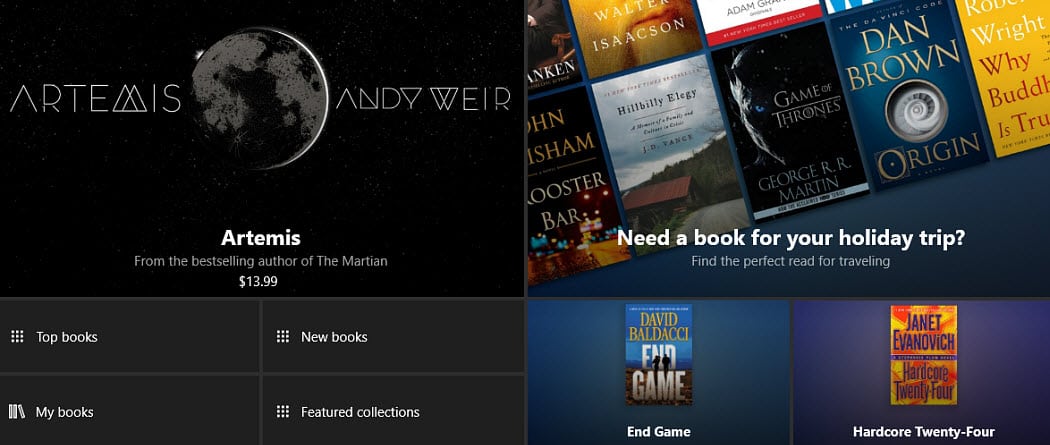Select the End Game title text
The image size is (1050, 445).
[658, 432]
